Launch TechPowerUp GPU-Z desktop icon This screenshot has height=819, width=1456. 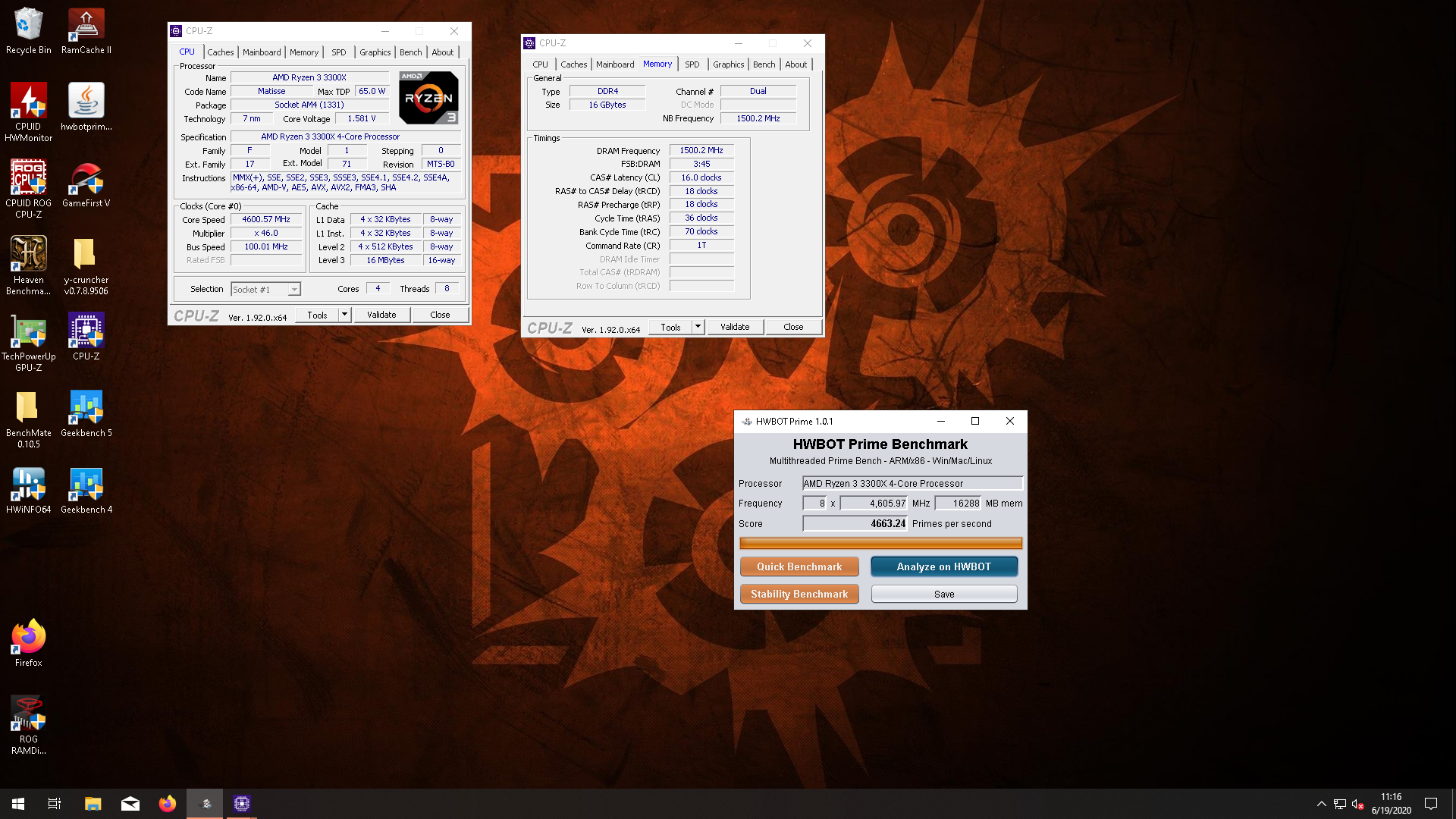pos(28,342)
